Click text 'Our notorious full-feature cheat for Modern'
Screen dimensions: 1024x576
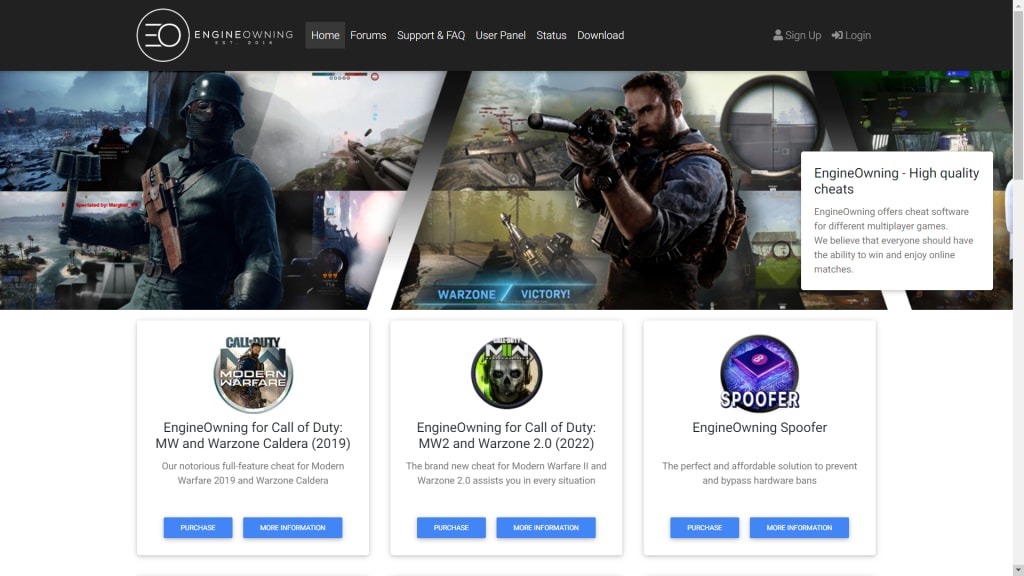pyautogui.click(x=253, y=466)
